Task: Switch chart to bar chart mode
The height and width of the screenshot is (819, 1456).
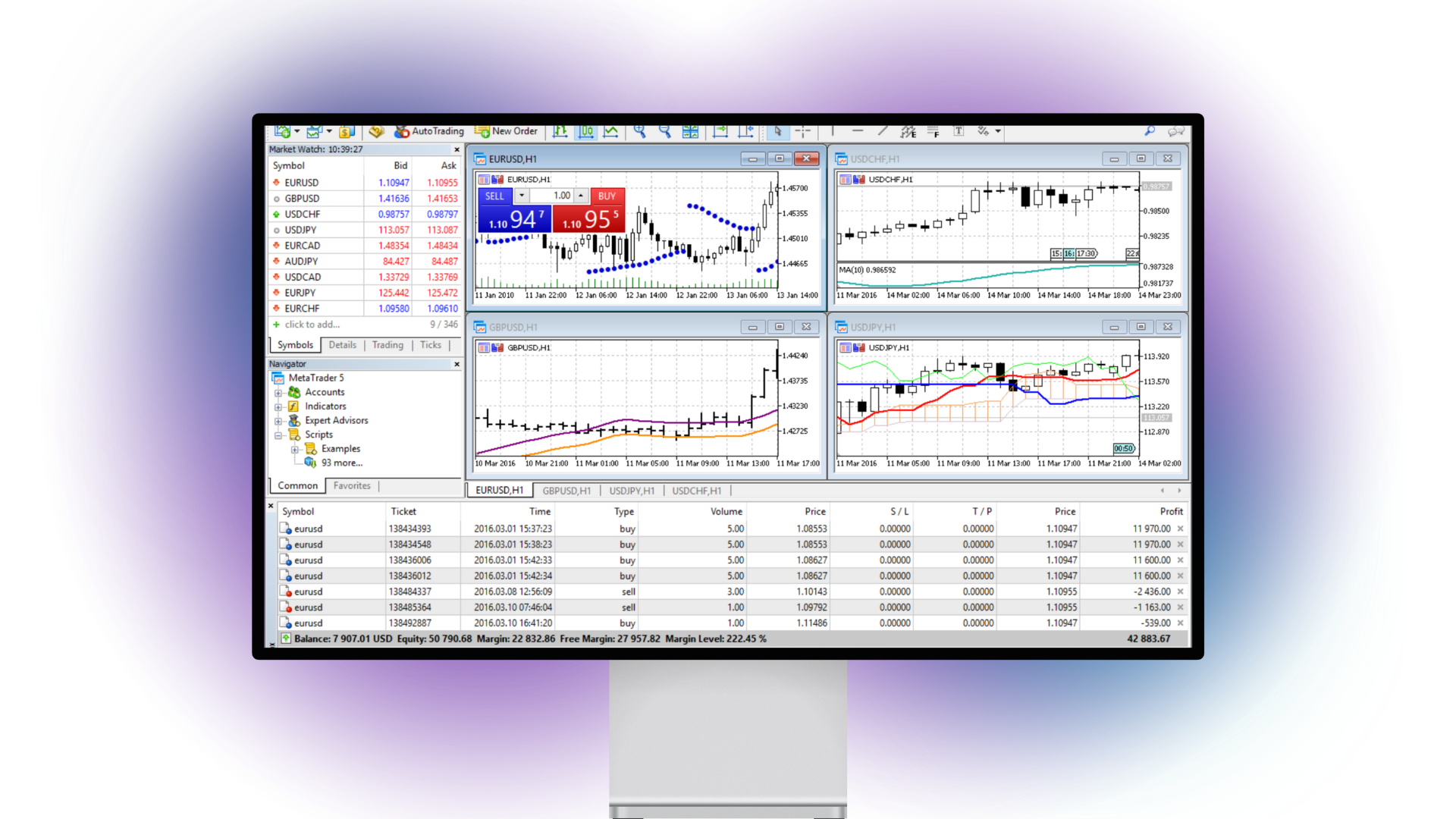Action: pos(560,131)
